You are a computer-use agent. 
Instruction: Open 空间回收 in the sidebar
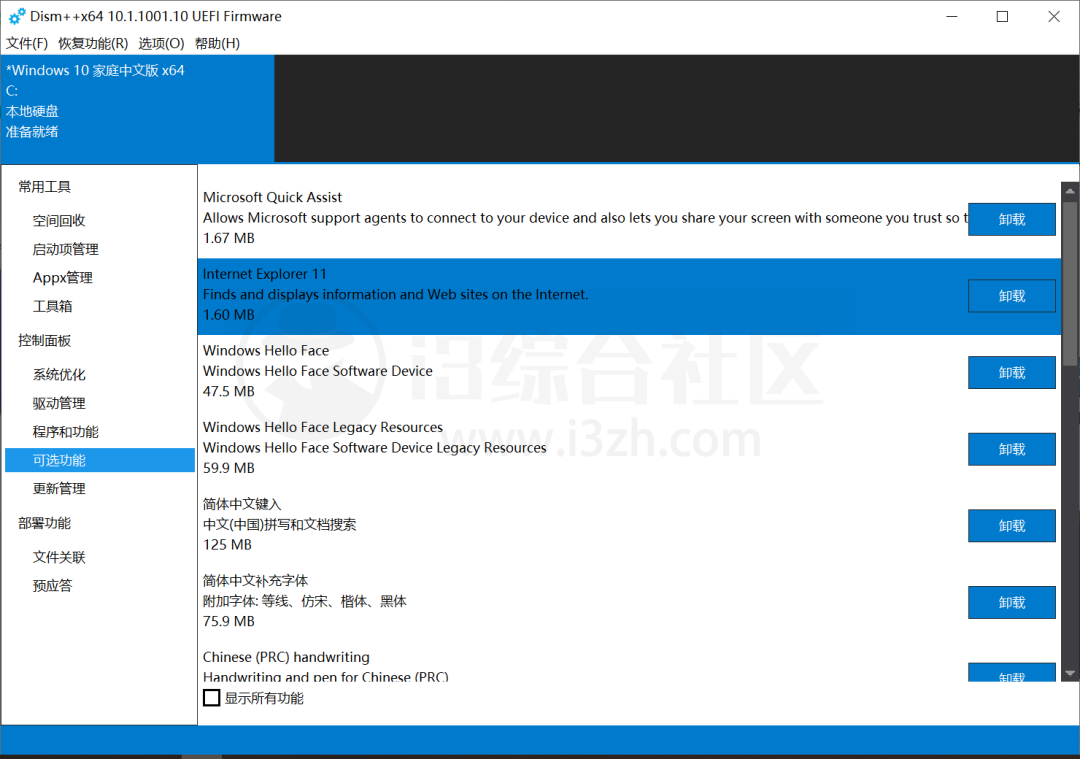(59, 220)
